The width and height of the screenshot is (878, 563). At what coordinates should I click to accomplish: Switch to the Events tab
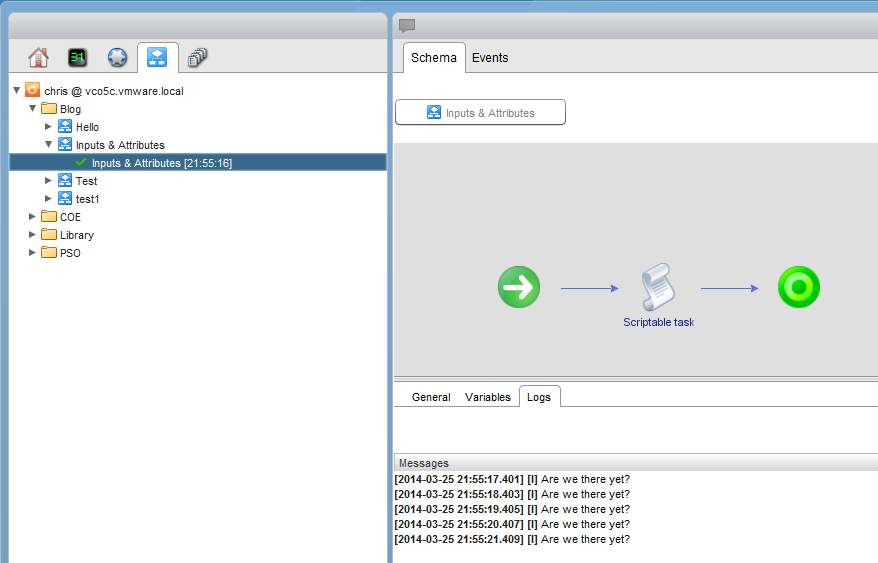click(490, 58)
